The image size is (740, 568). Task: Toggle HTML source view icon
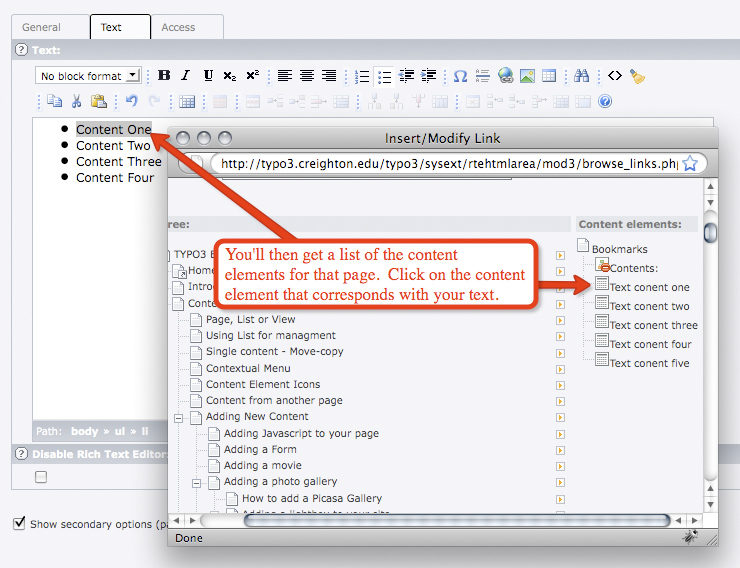coord(615,76)
